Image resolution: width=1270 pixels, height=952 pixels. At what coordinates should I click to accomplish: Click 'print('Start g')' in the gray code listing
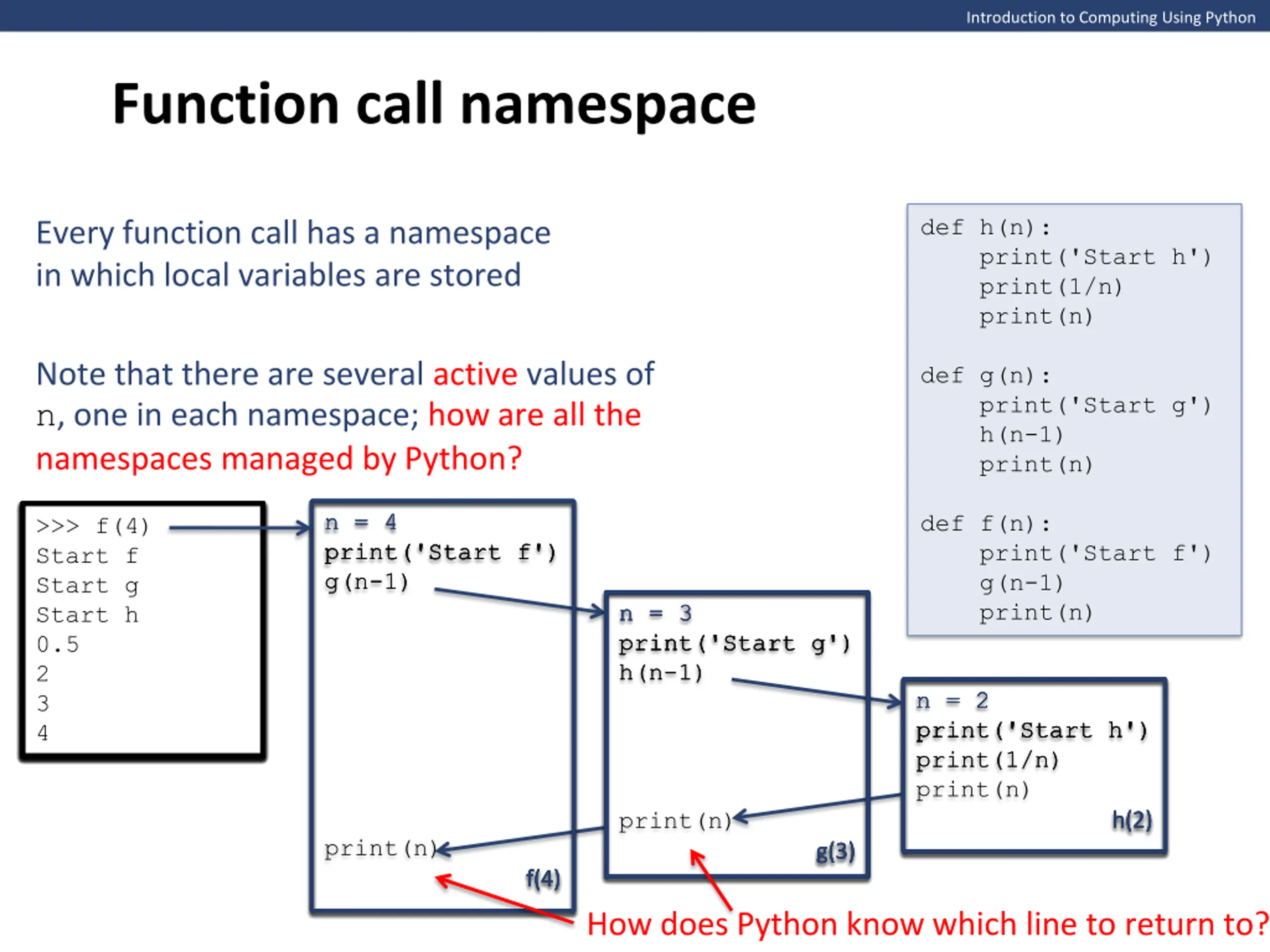click(1095, 406)
